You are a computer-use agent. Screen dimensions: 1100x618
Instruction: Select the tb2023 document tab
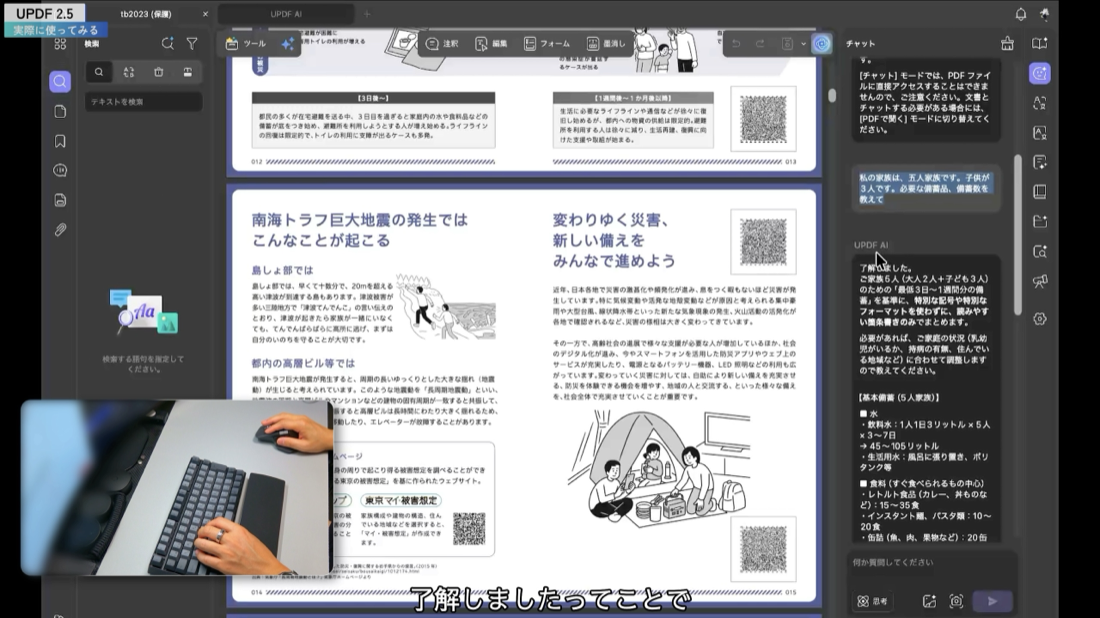pyautogui.click(x=146, y=14)
